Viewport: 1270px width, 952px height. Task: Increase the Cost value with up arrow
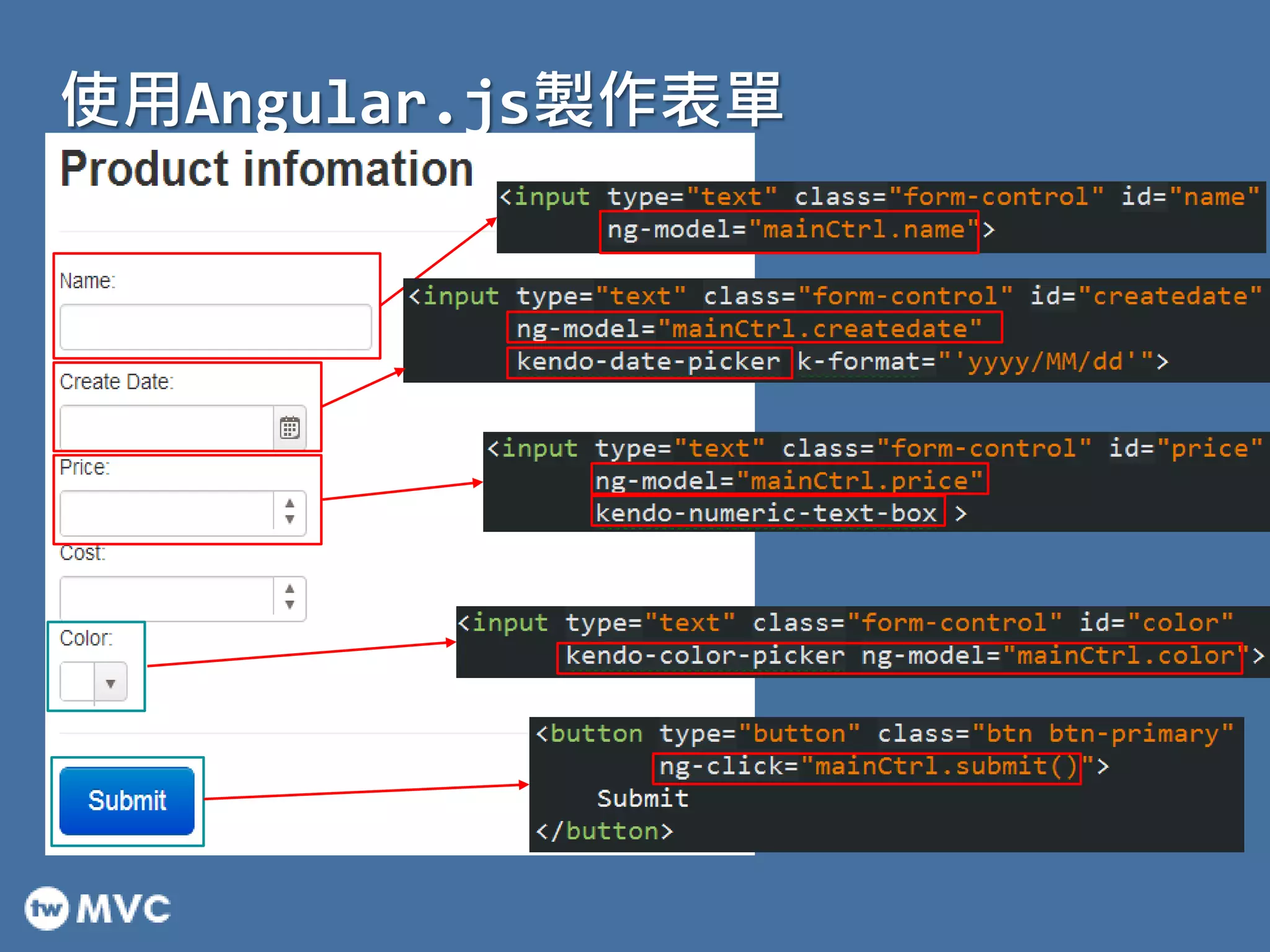(290, 589)
